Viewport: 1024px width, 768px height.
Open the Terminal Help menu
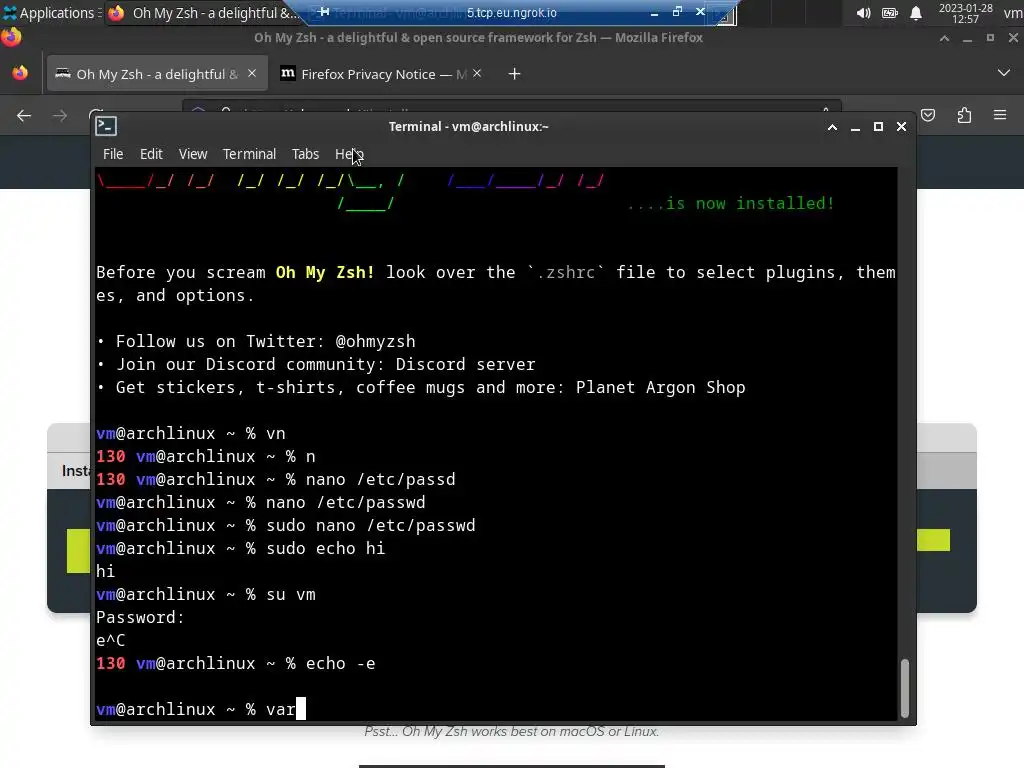click(x=349, y=154)
